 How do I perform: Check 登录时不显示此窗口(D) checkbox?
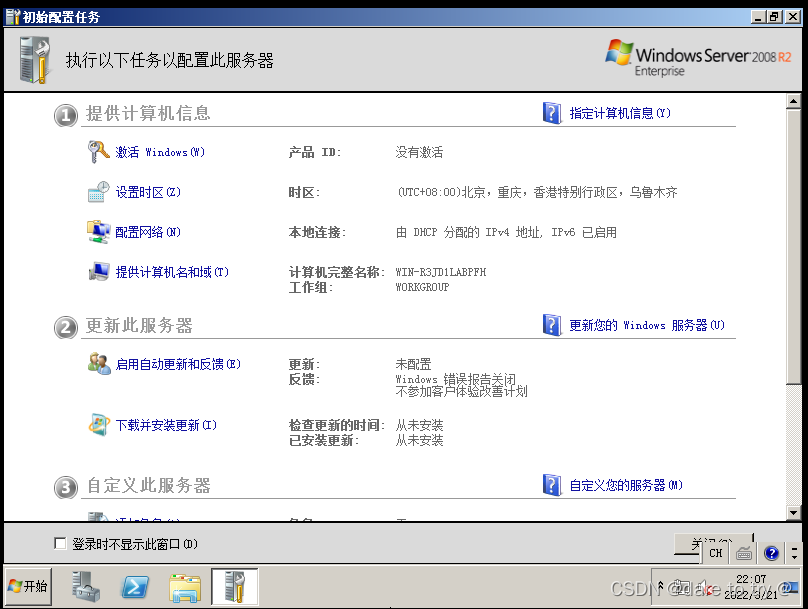(60, 544)
